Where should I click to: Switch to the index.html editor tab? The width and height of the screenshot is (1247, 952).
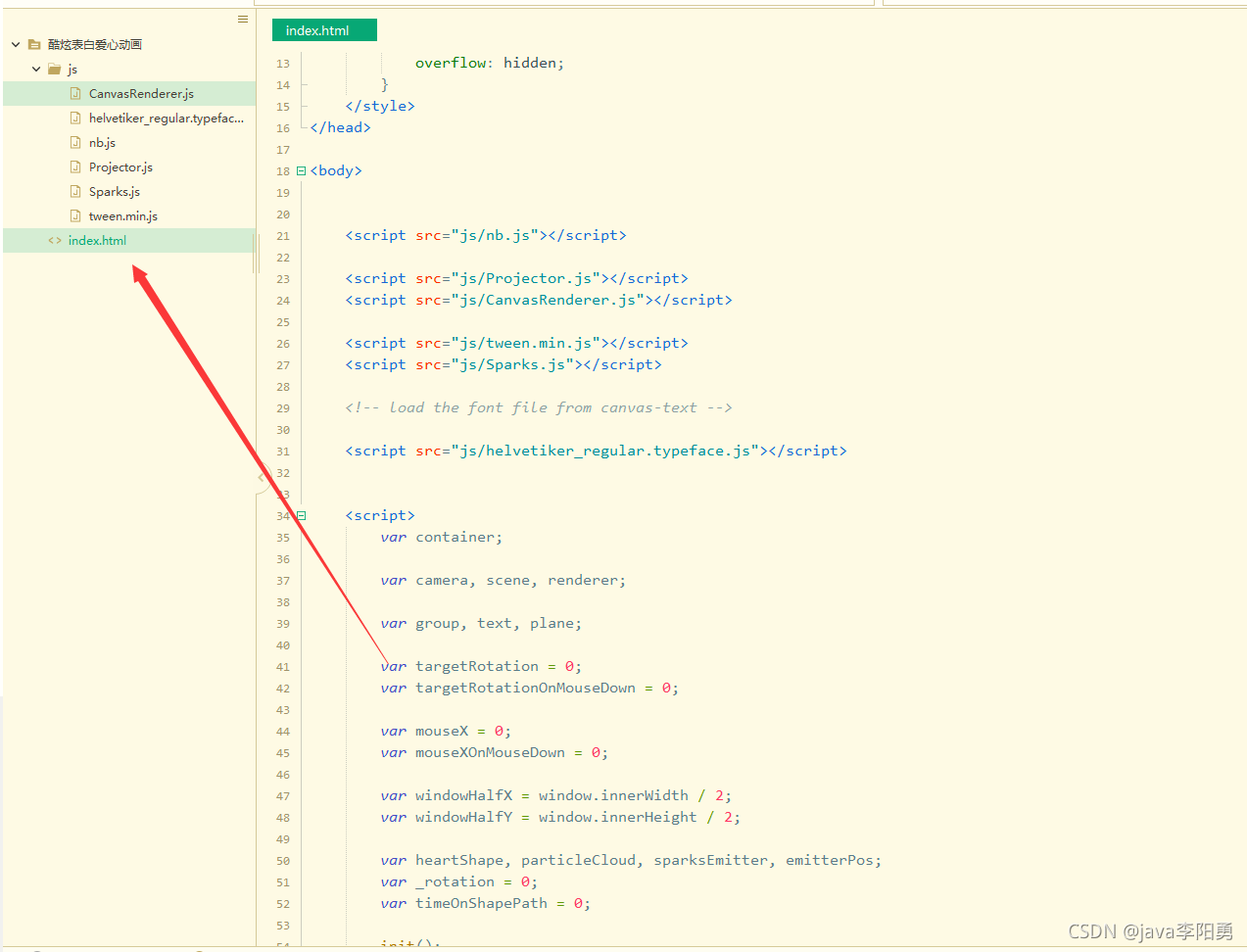pyautogui.click(x=324, y=30)
